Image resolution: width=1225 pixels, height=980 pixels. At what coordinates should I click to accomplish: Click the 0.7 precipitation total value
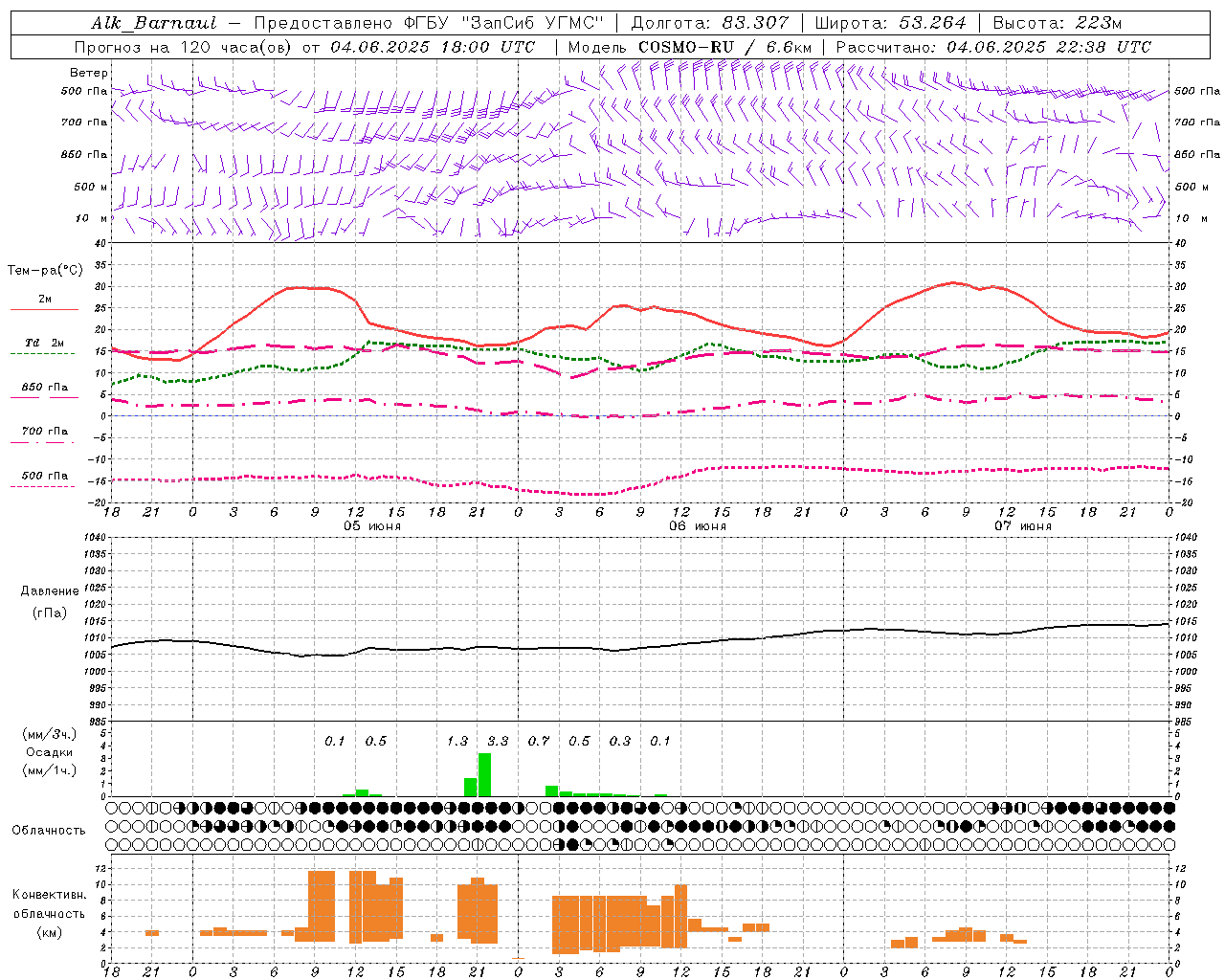539,741
